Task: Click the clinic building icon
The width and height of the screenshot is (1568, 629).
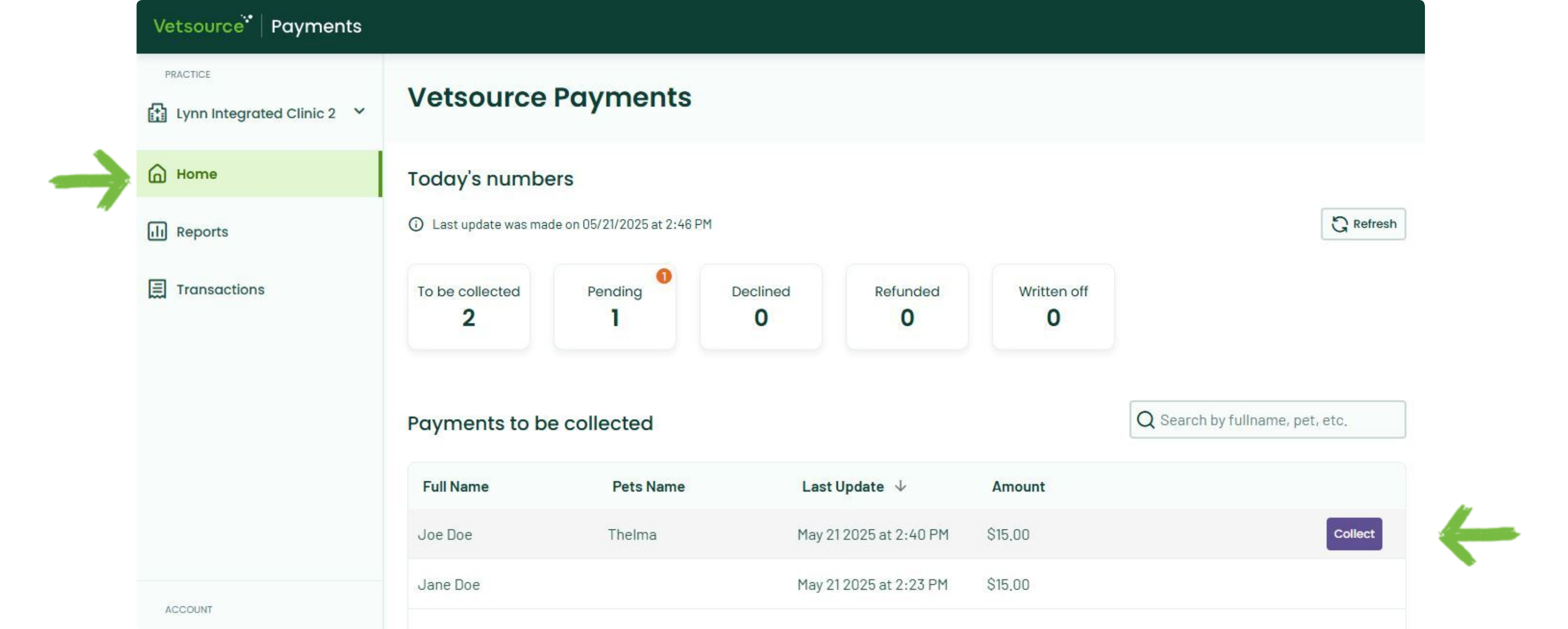Action: click(x=157, y=113)
